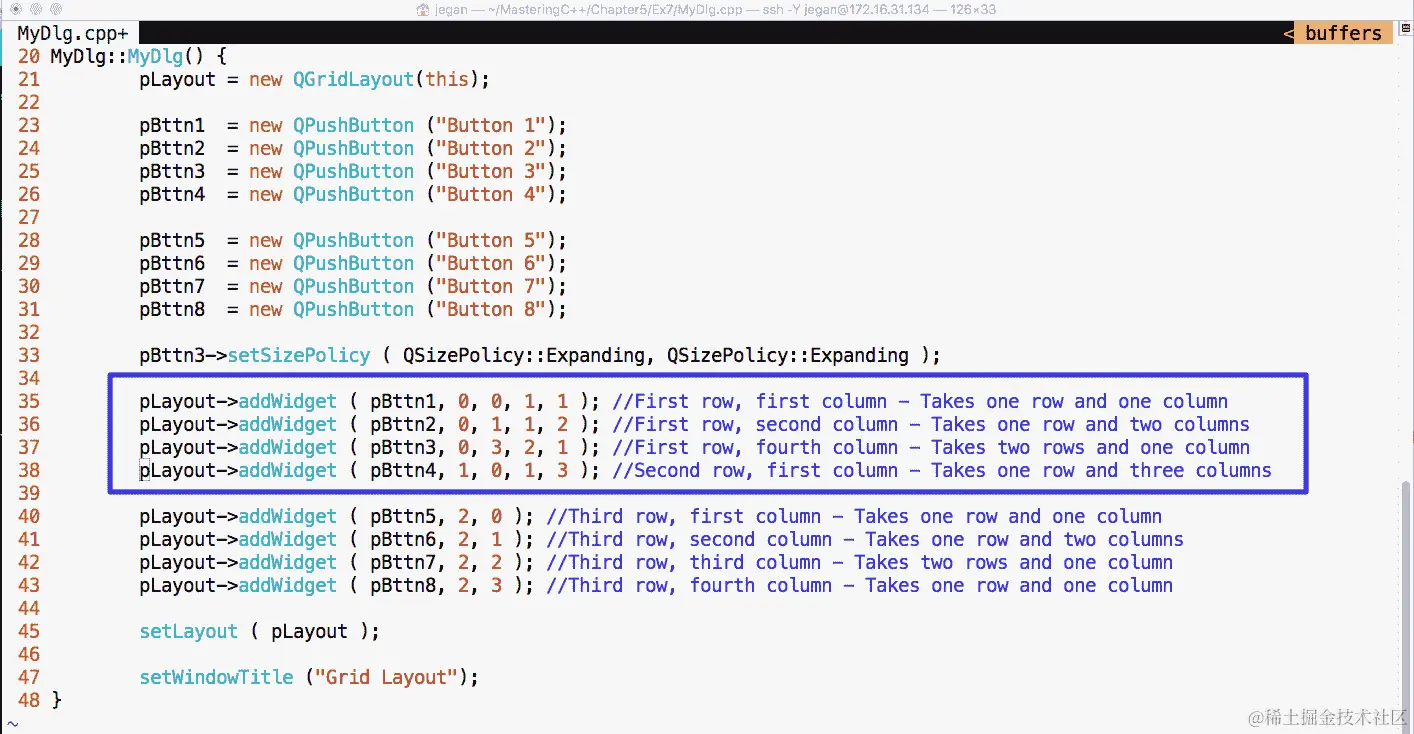This screenshot has width=1414, height=734.
Task: Click line number 44
Action: 28,608
